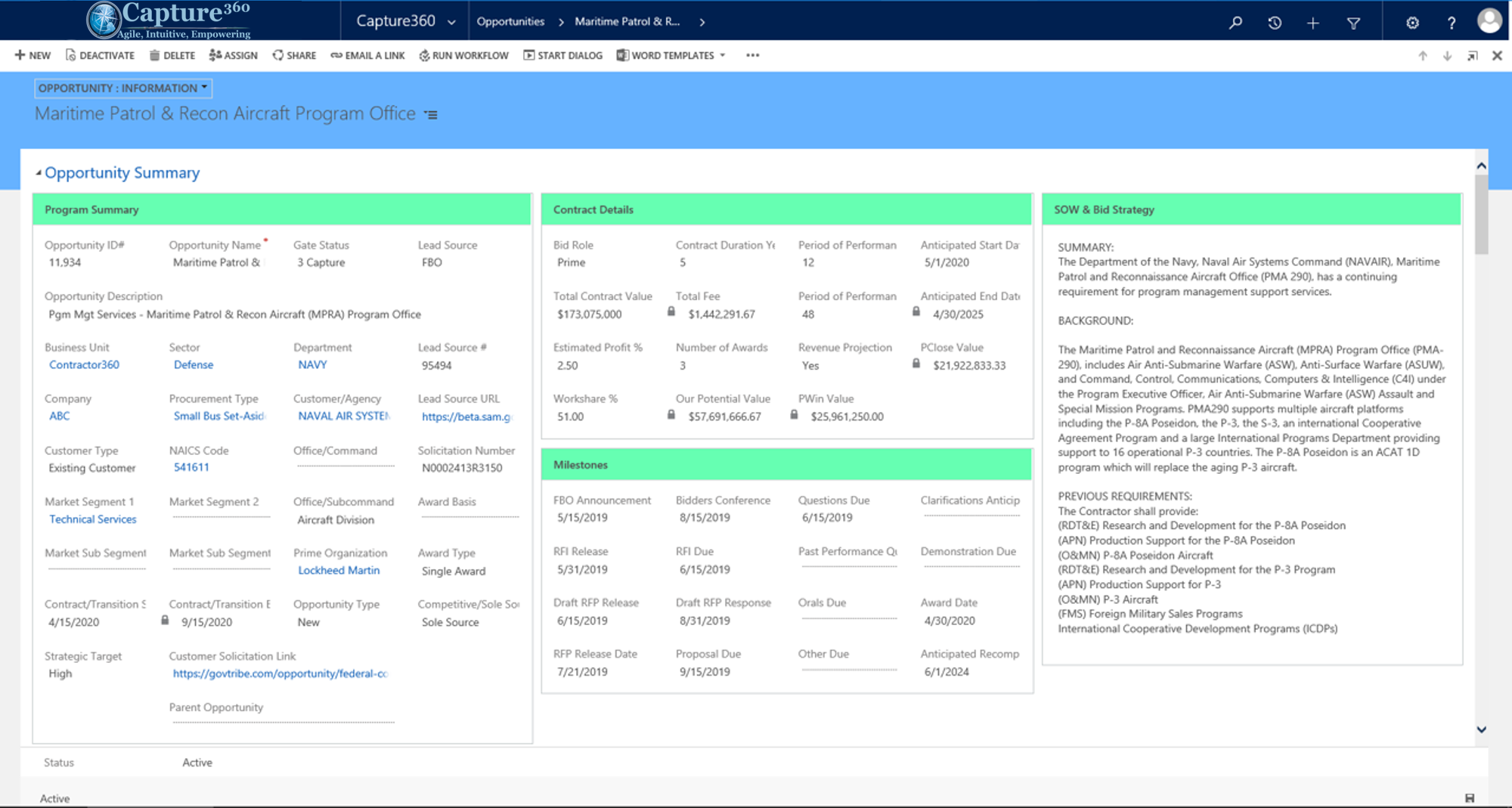Open Lockheed Martin prime organization link
This screenshot has height=808, width=1512.
[x=339, y=571]
